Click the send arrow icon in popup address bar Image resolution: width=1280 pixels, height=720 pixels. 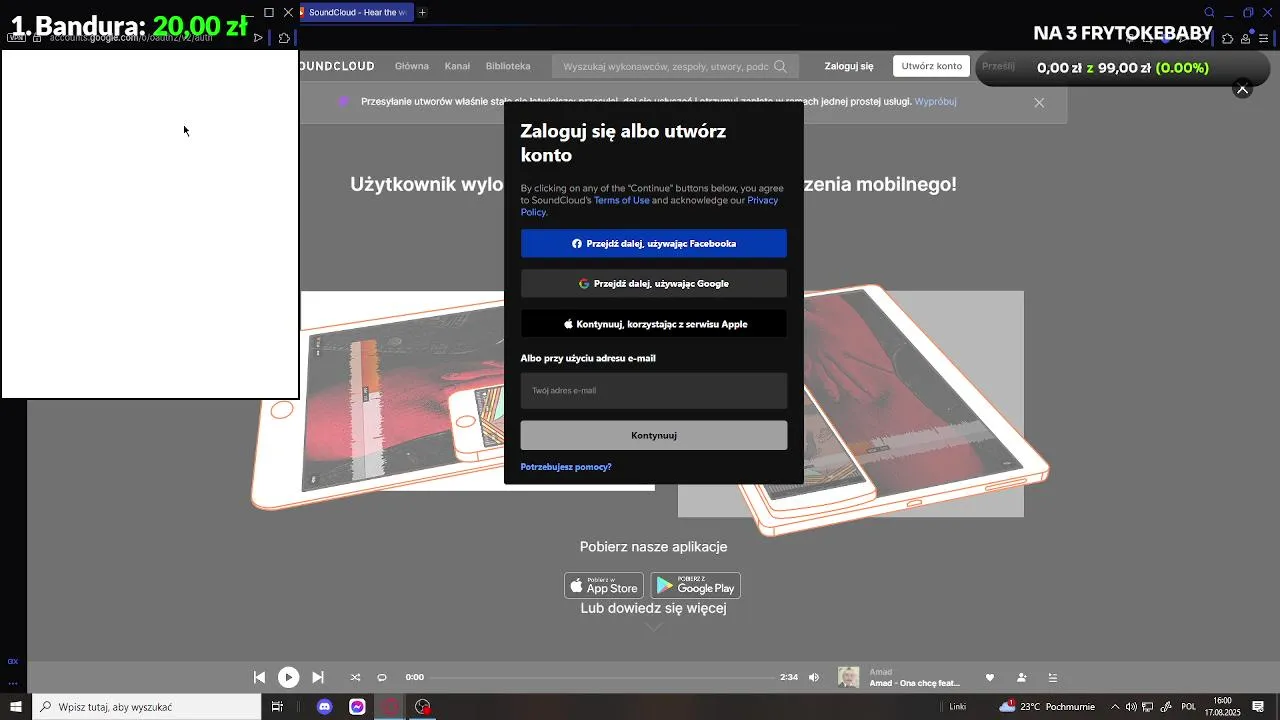click(258, 38)
